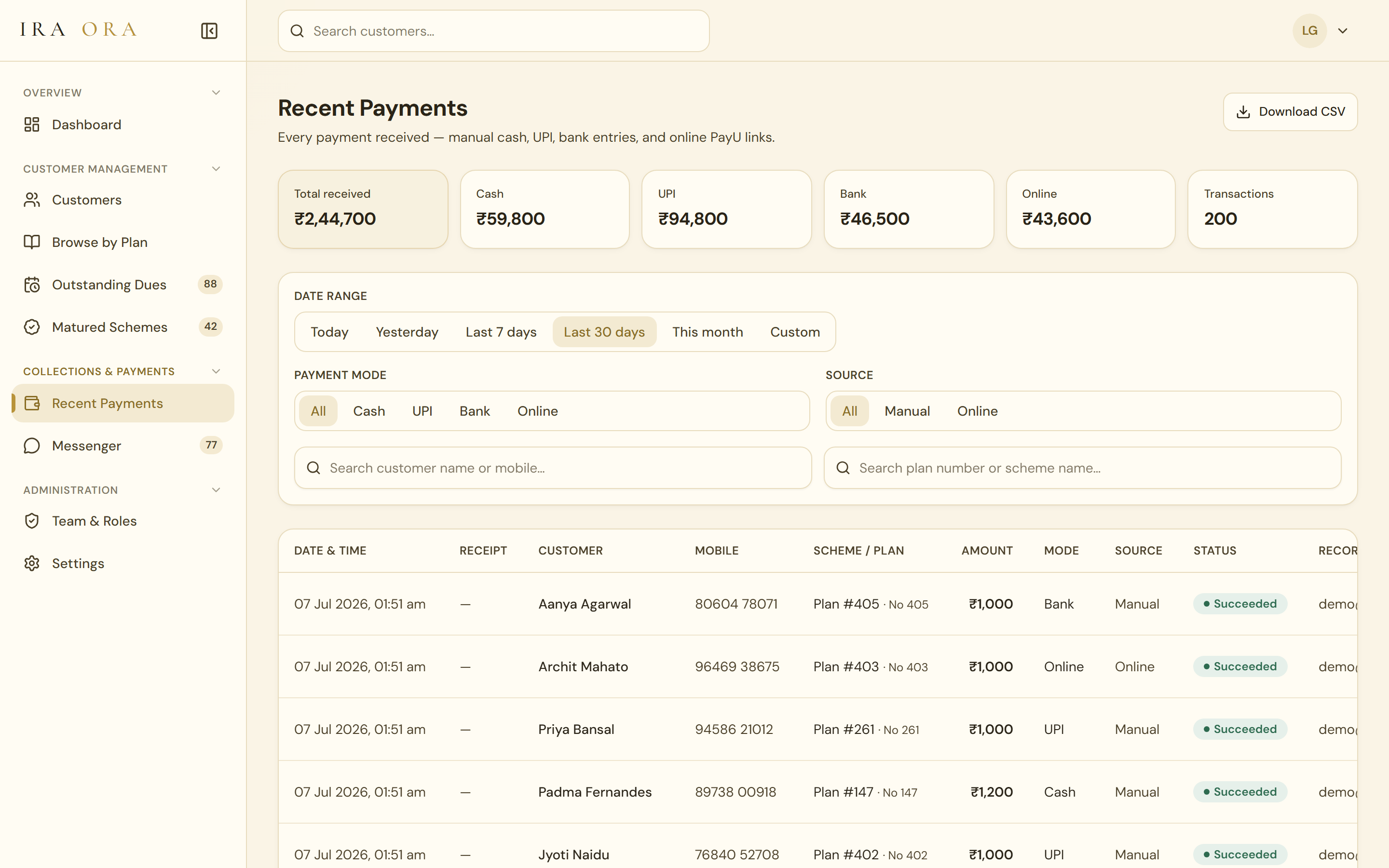Open Messenger from sidebar
Viewport: 1389px width, 868px height.
[123, 446]
